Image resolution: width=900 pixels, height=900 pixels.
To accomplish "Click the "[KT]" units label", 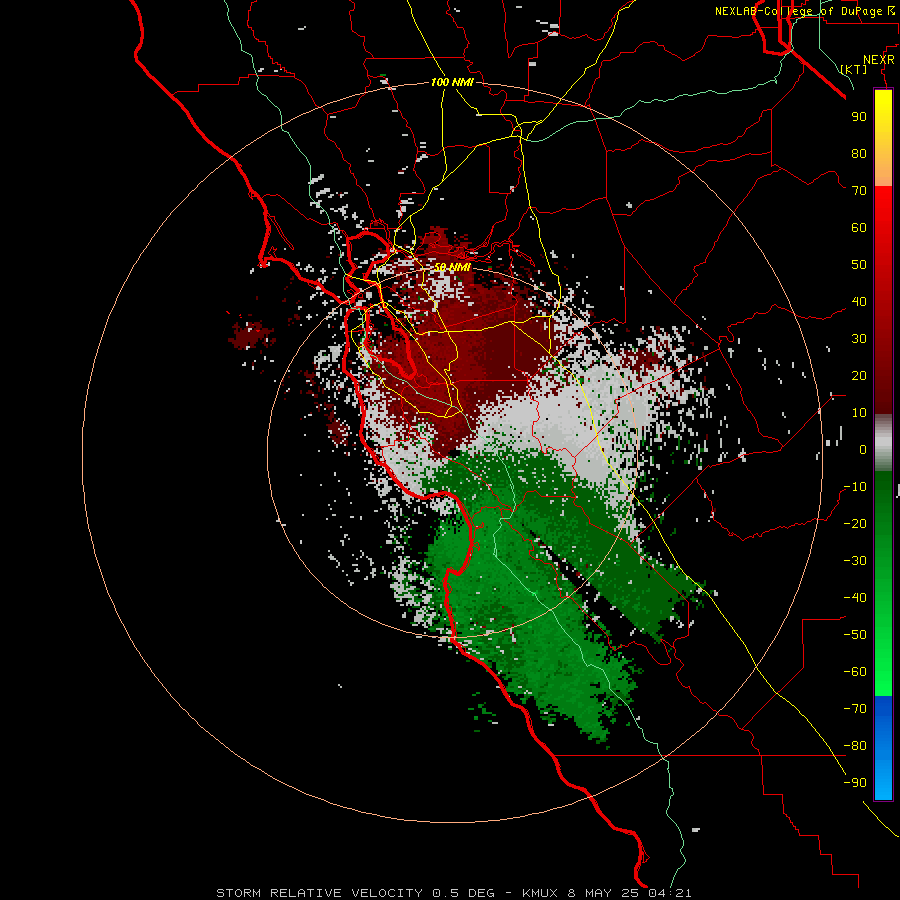I will pyautogui.click(x=854, y=69).
